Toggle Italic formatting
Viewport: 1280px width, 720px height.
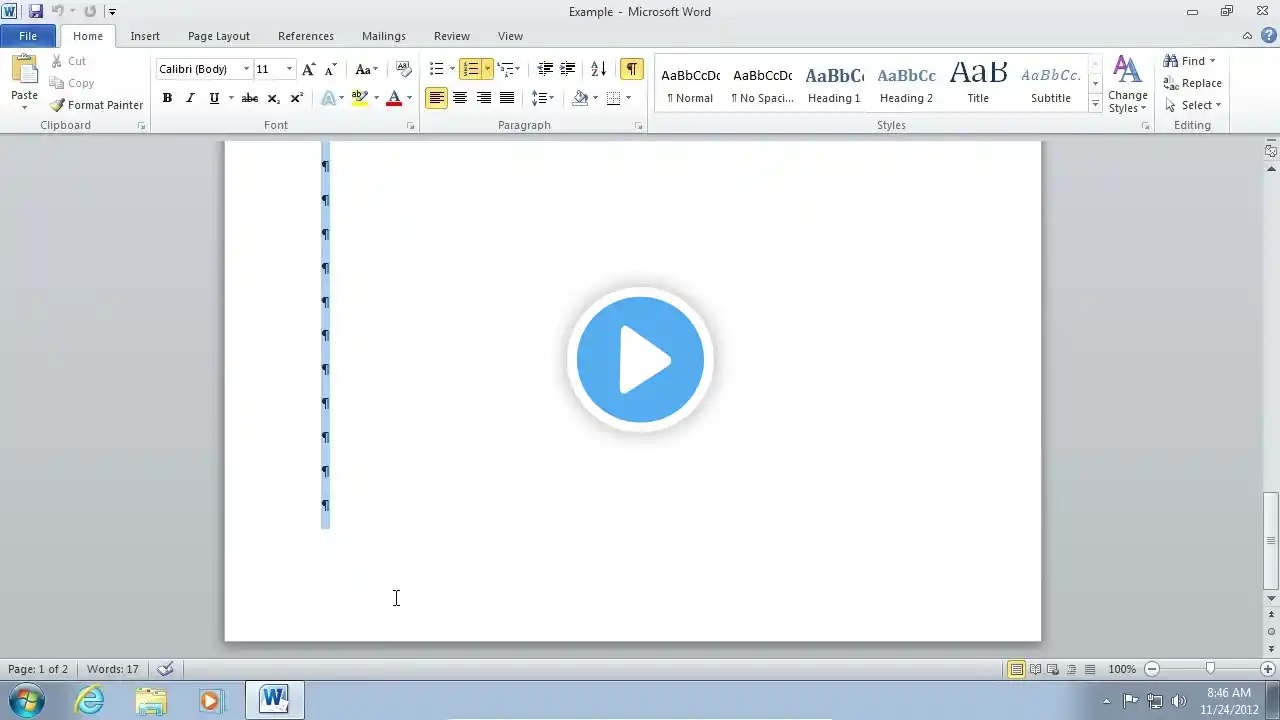(x=190, y=98)
